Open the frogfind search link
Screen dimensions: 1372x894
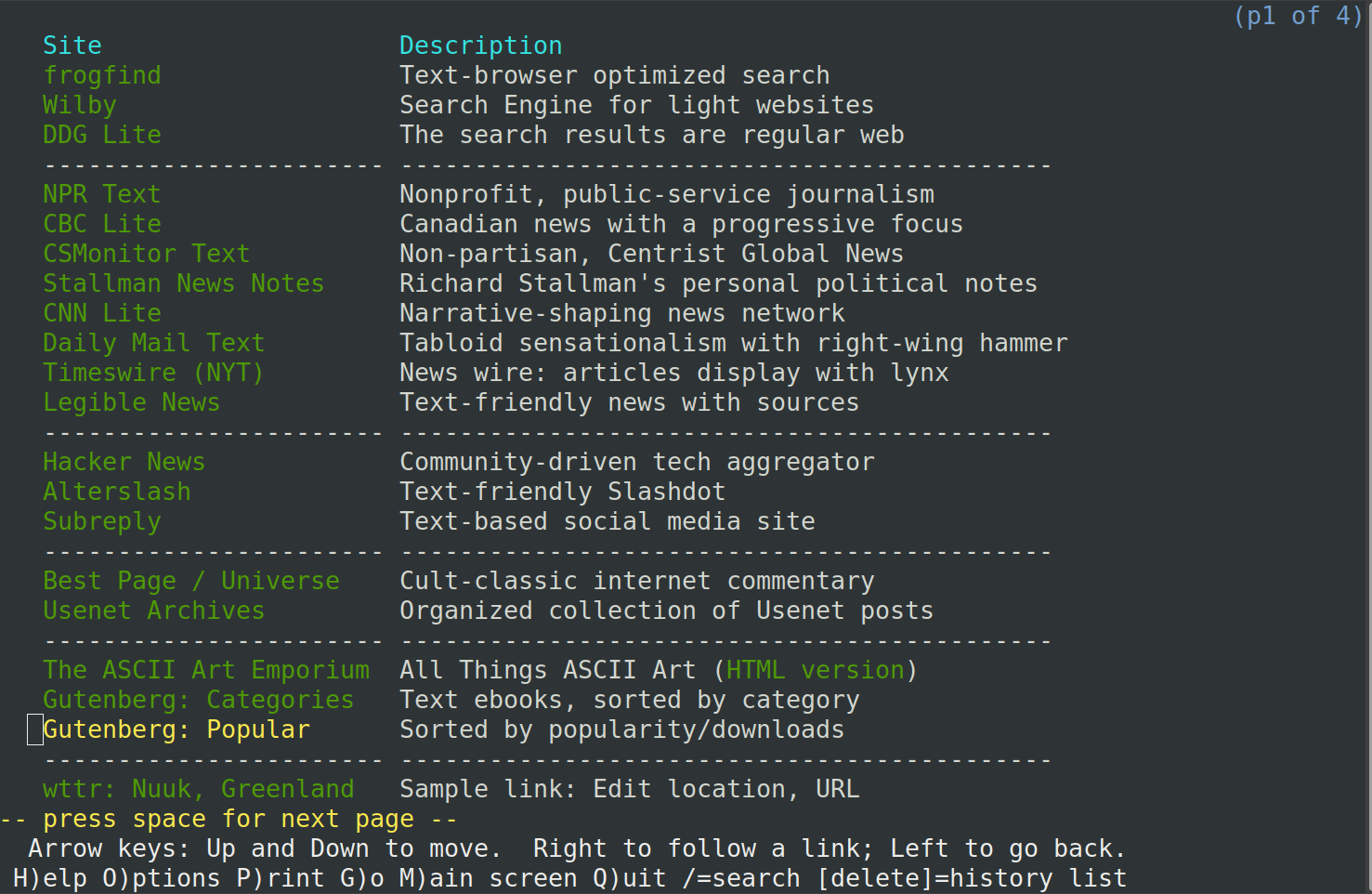(x=101, y=75)
